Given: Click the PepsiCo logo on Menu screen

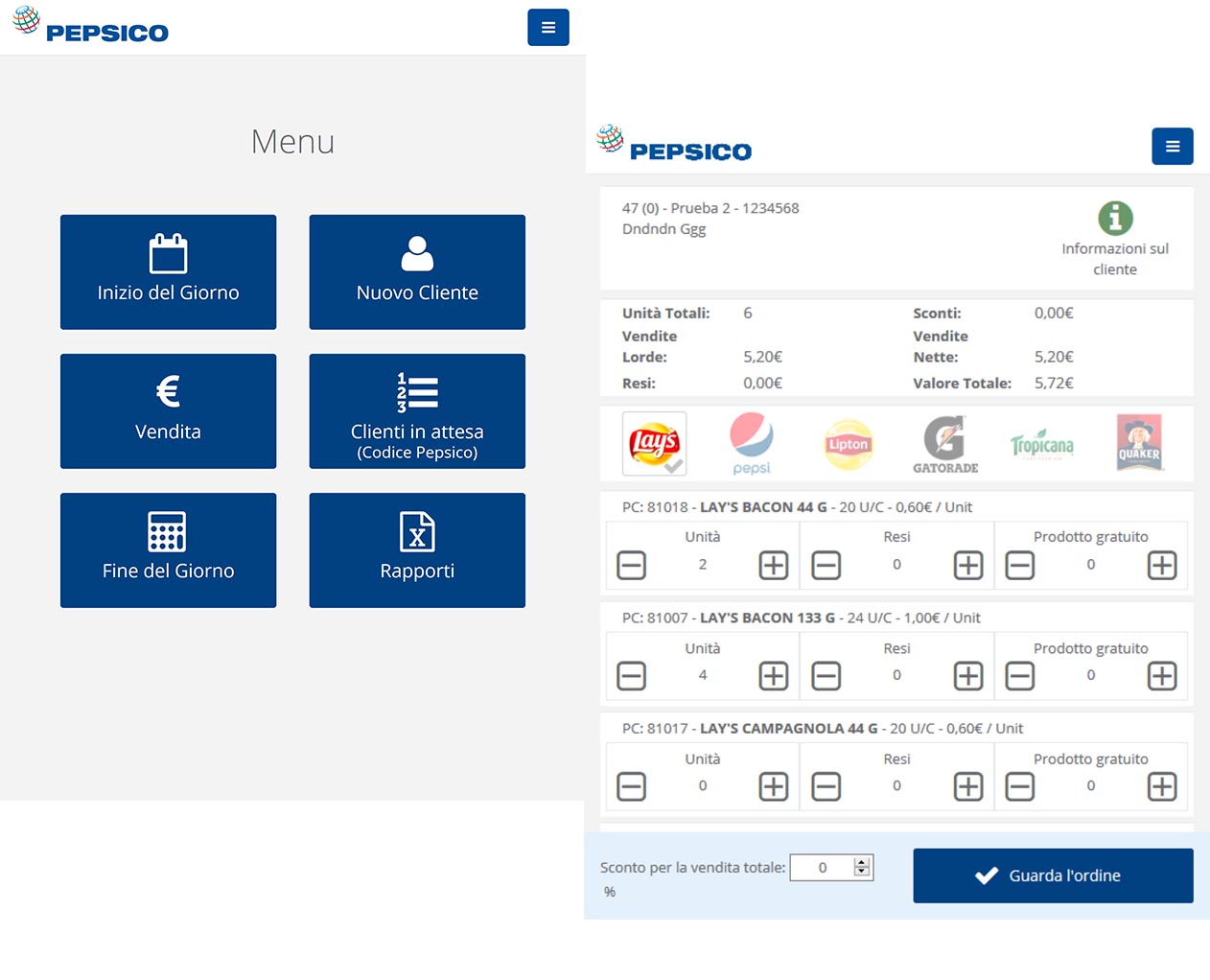Looking at the screenshot, I should pyautogui.click(x=90, y=26).
